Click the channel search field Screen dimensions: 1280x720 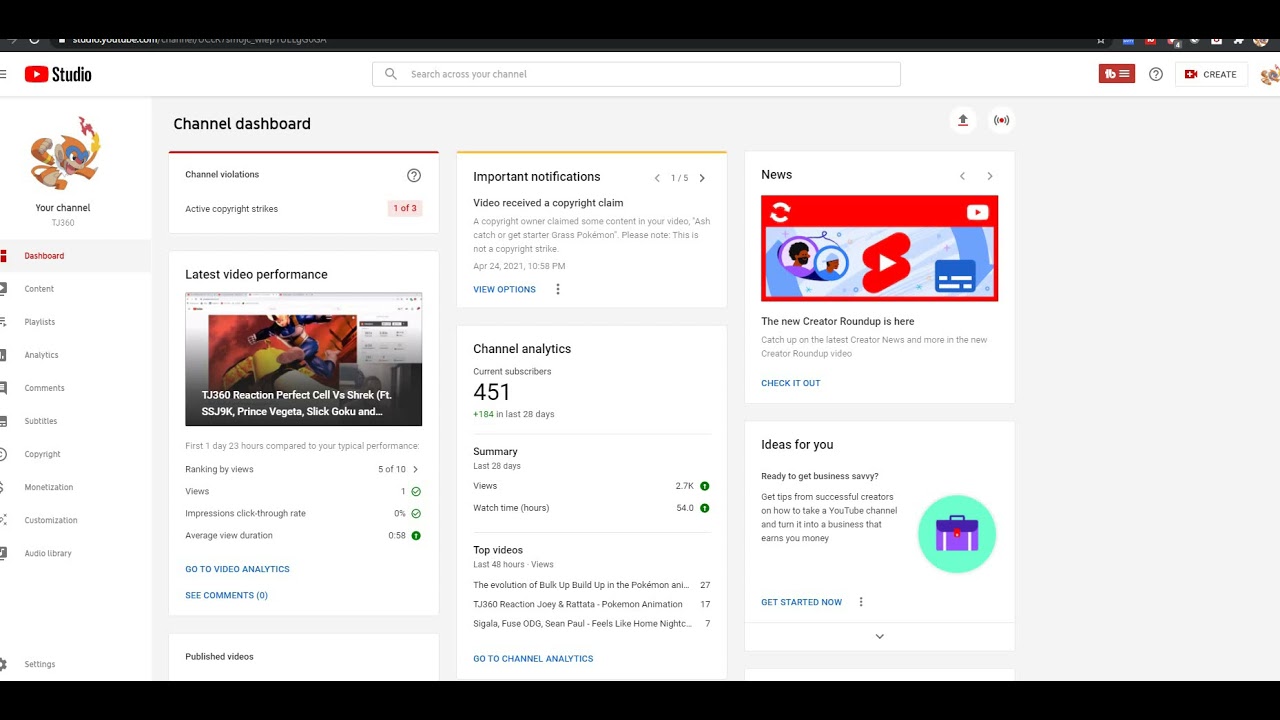[x=636, y=74]
